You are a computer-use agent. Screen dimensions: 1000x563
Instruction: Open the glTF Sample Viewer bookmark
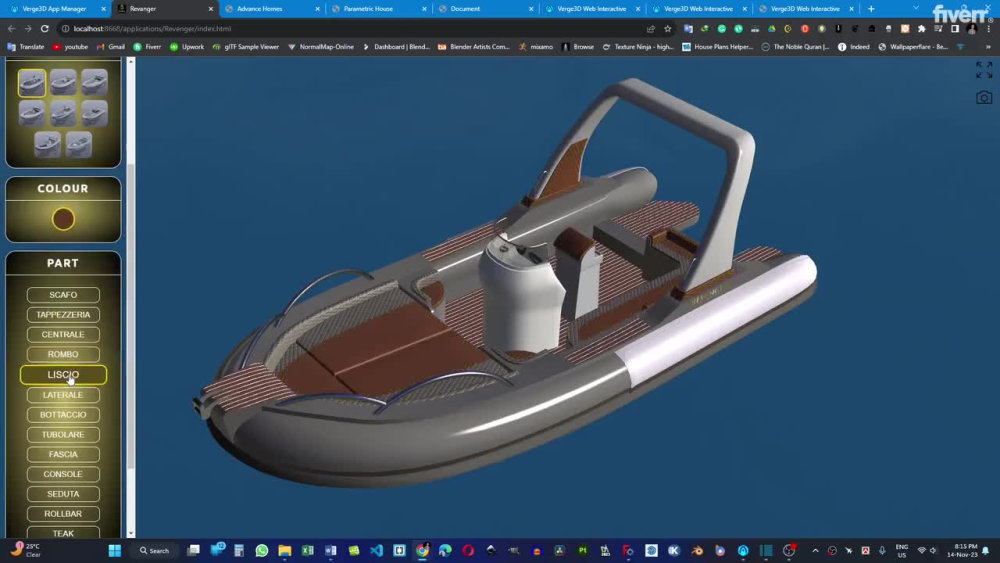(x=246, y=47)
